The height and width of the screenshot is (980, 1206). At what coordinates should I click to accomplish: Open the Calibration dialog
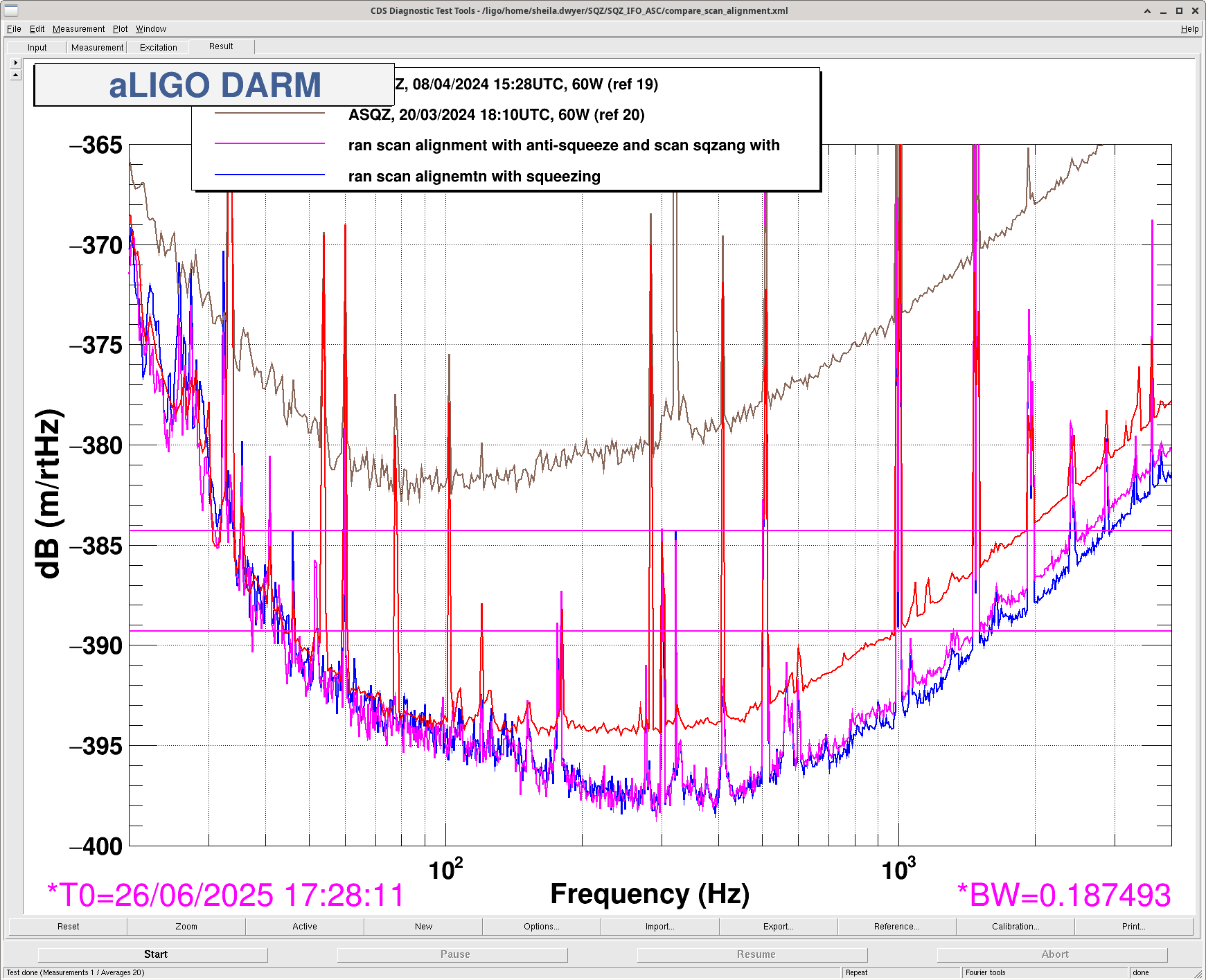point(1016,926)
